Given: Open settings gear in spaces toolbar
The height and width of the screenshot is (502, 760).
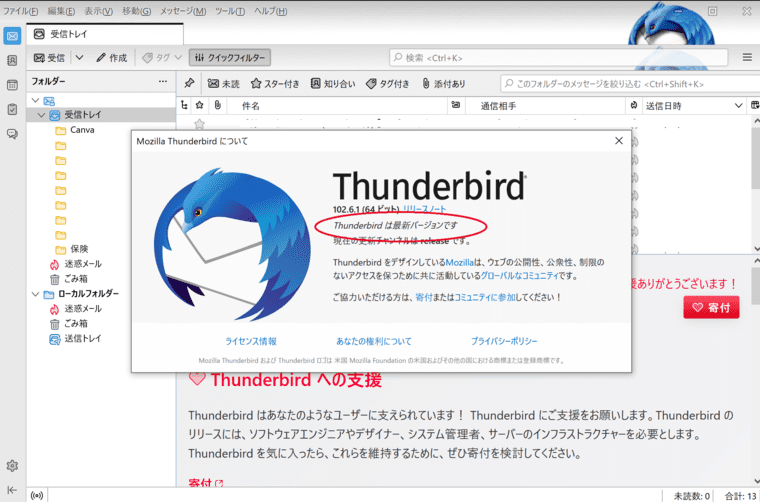Looking at the screenshot, I should tap(12, 466).
